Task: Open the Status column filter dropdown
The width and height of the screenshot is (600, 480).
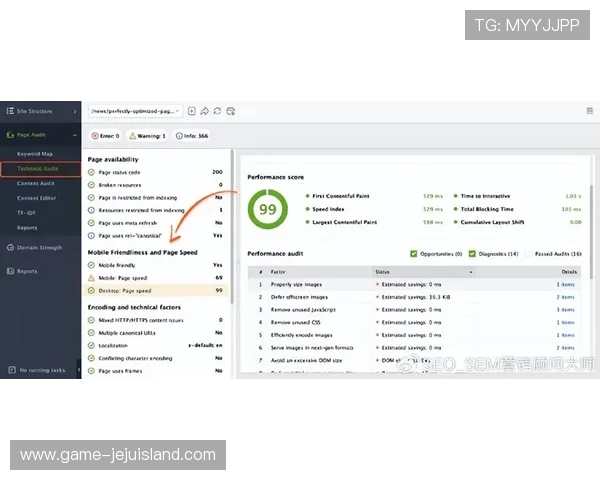Action: tap(471, 271)
